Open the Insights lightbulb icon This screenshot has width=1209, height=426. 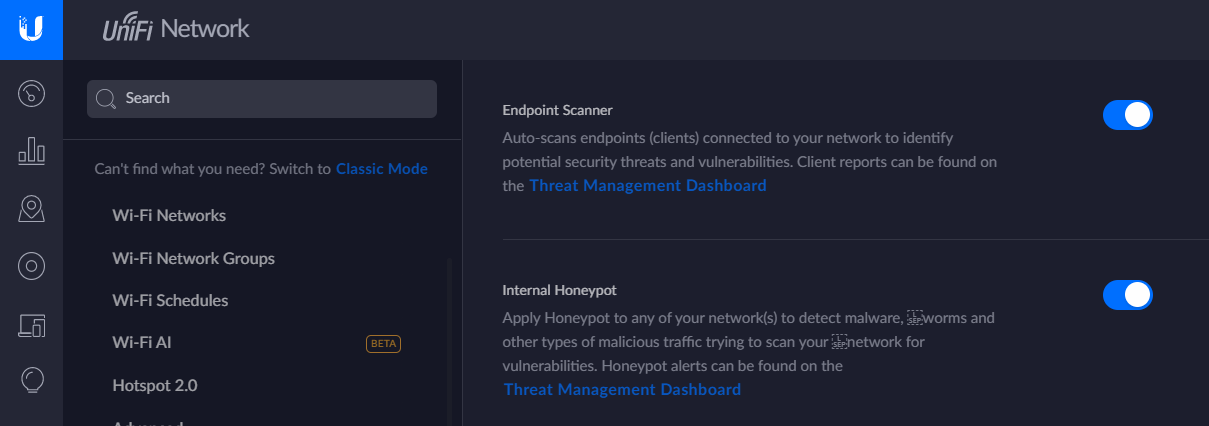coord(31,380)
